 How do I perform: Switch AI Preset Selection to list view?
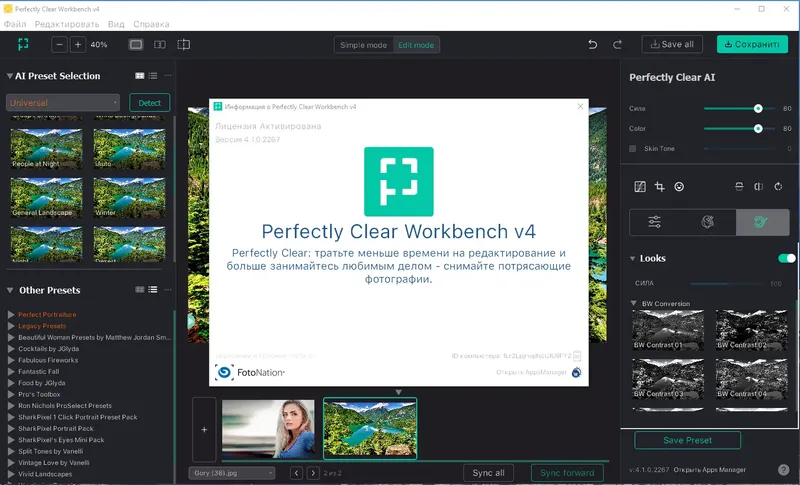point(153,75)
